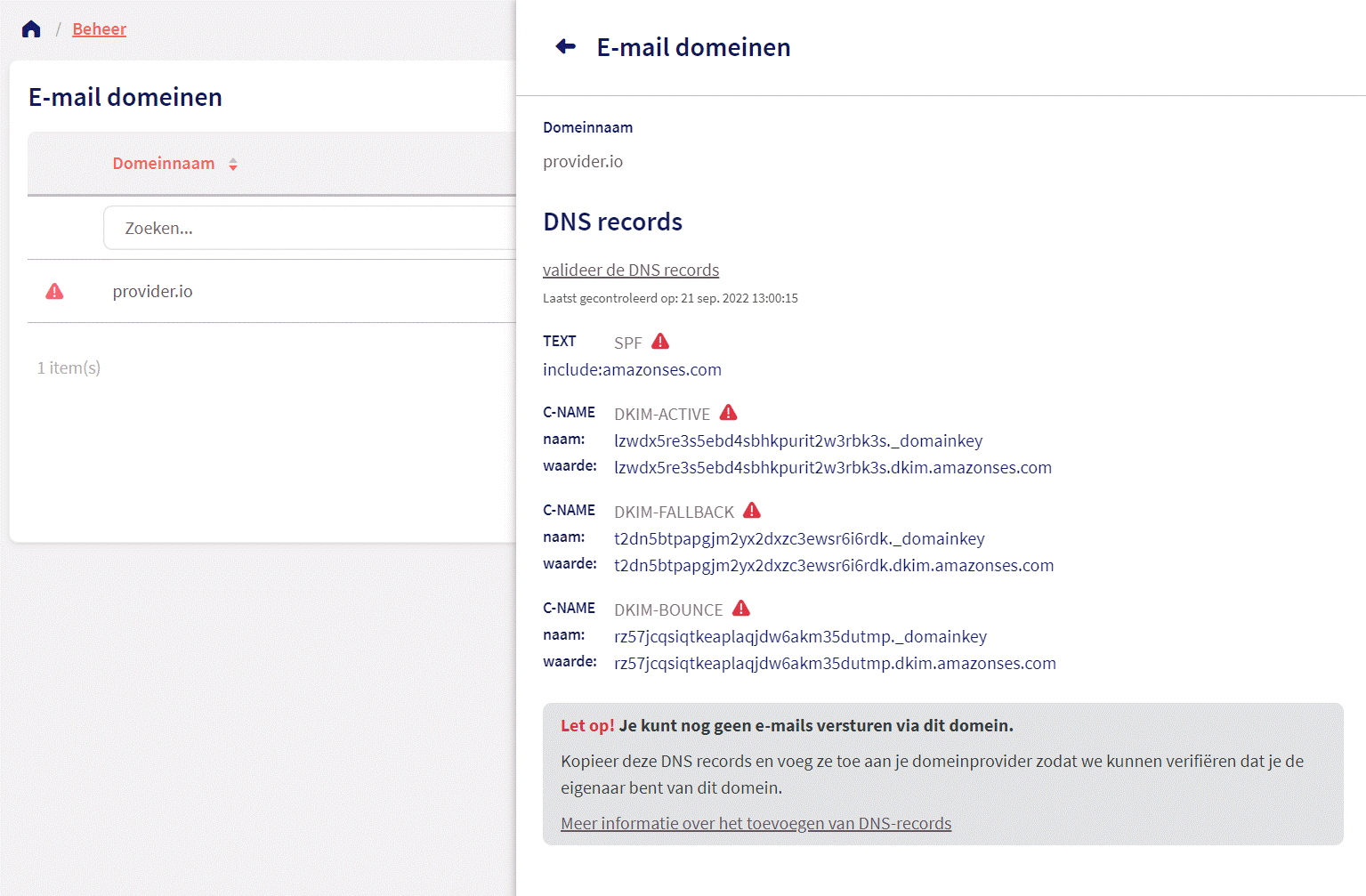Click the DKIM-FALLBACK naam value

799,539
